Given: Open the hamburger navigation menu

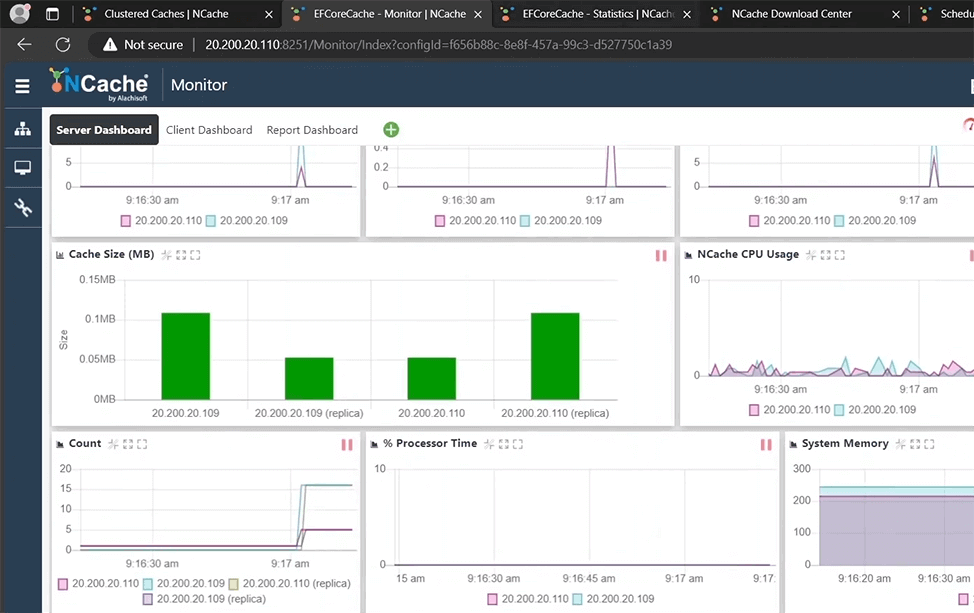Looking at the screenshot, I should [22, 86].
